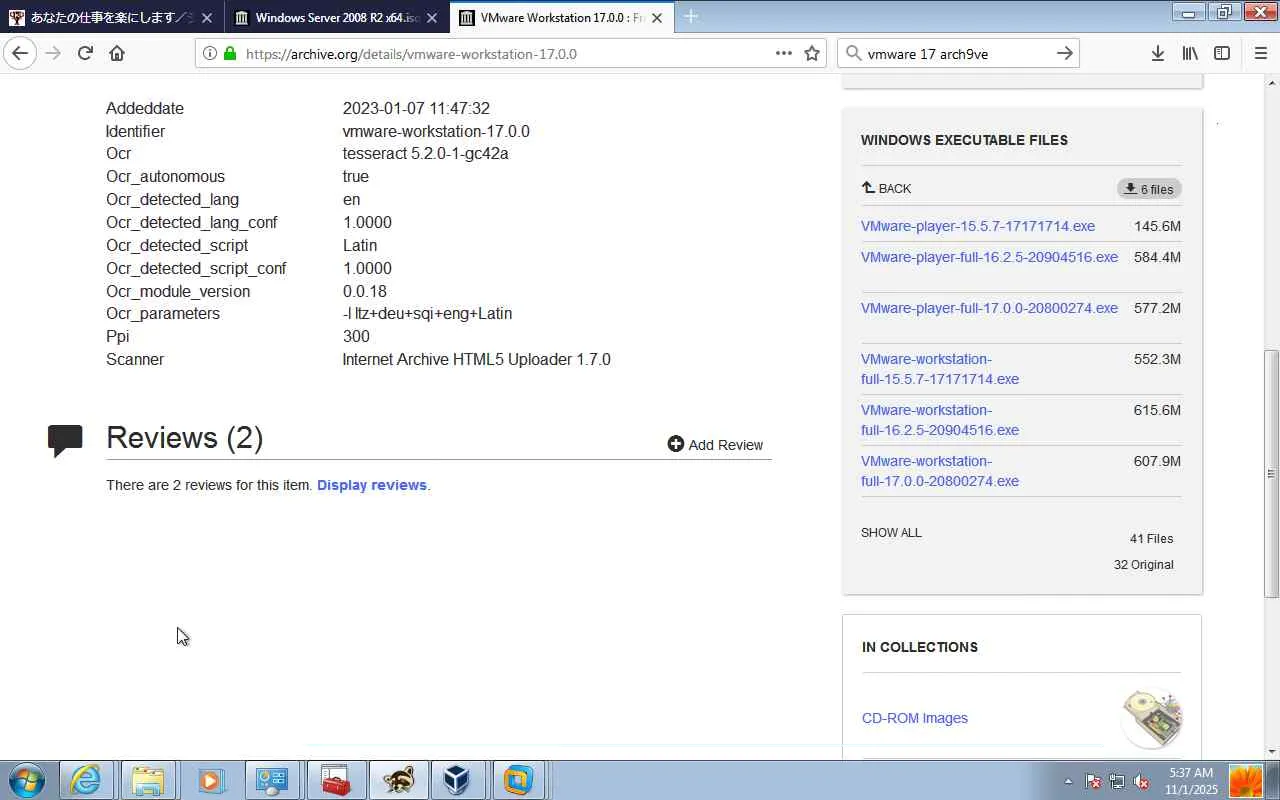
Task: Go back to the previous page
Action: (x=20, y=54)
